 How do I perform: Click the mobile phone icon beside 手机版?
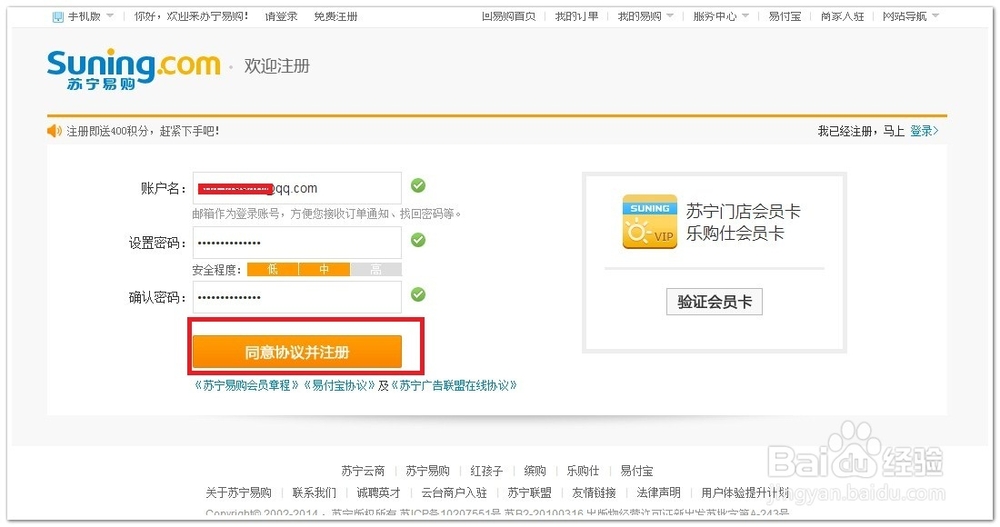[x=58, y=17]
